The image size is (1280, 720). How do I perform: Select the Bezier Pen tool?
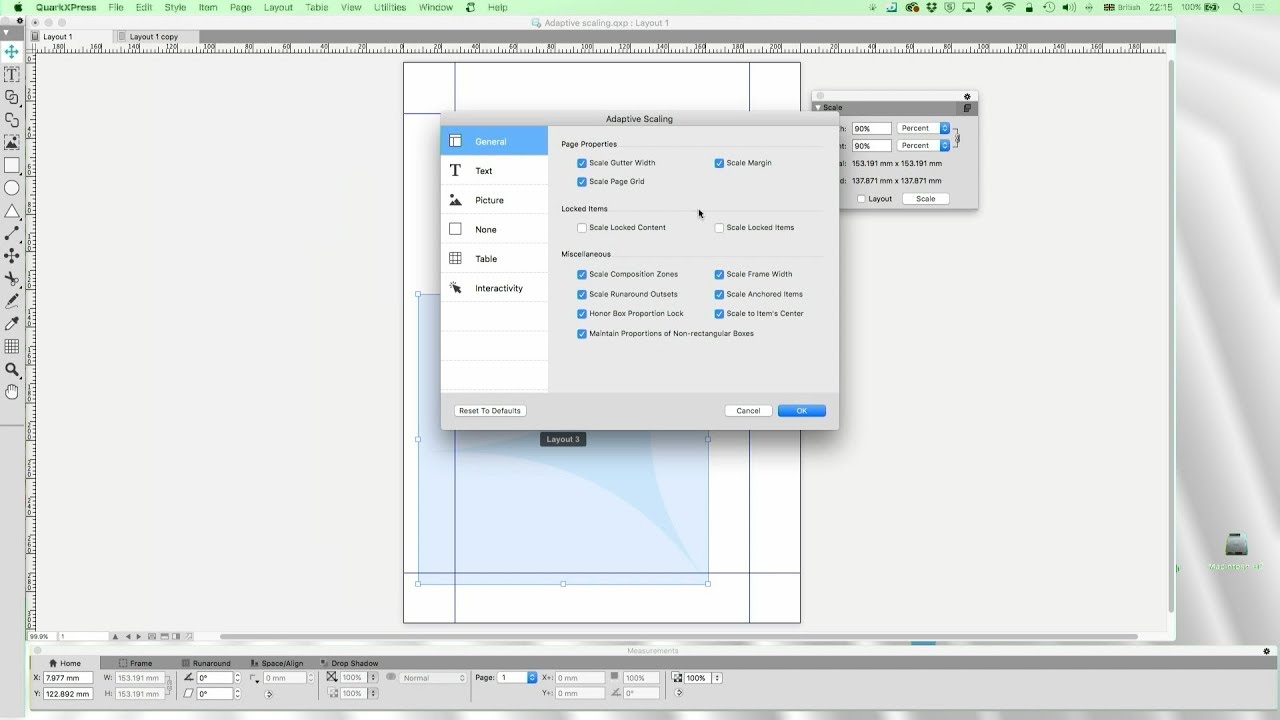tap(12, 256)
